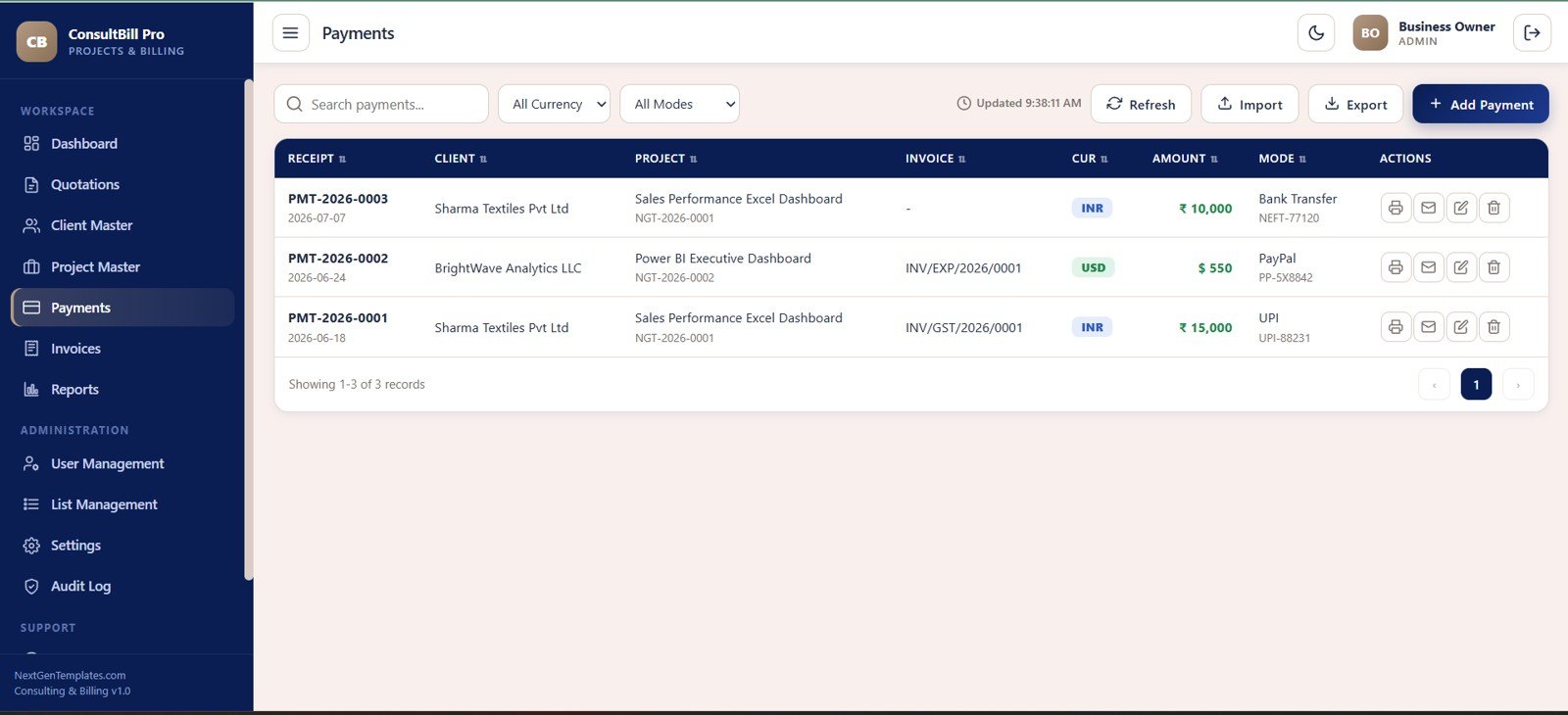Open Audit Log

pyautogui.click(x=122, y=586)
